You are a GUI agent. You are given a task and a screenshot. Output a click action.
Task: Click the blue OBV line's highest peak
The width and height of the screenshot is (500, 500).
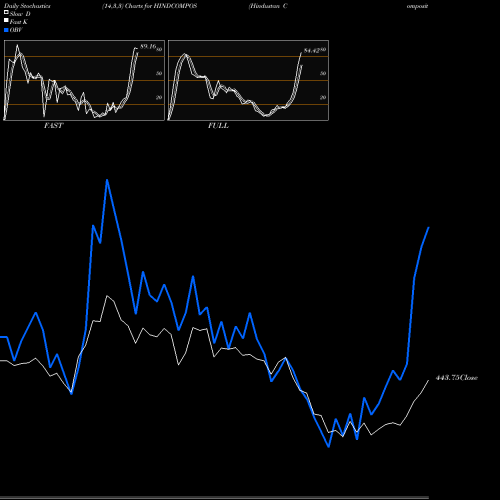pos(107,180)
